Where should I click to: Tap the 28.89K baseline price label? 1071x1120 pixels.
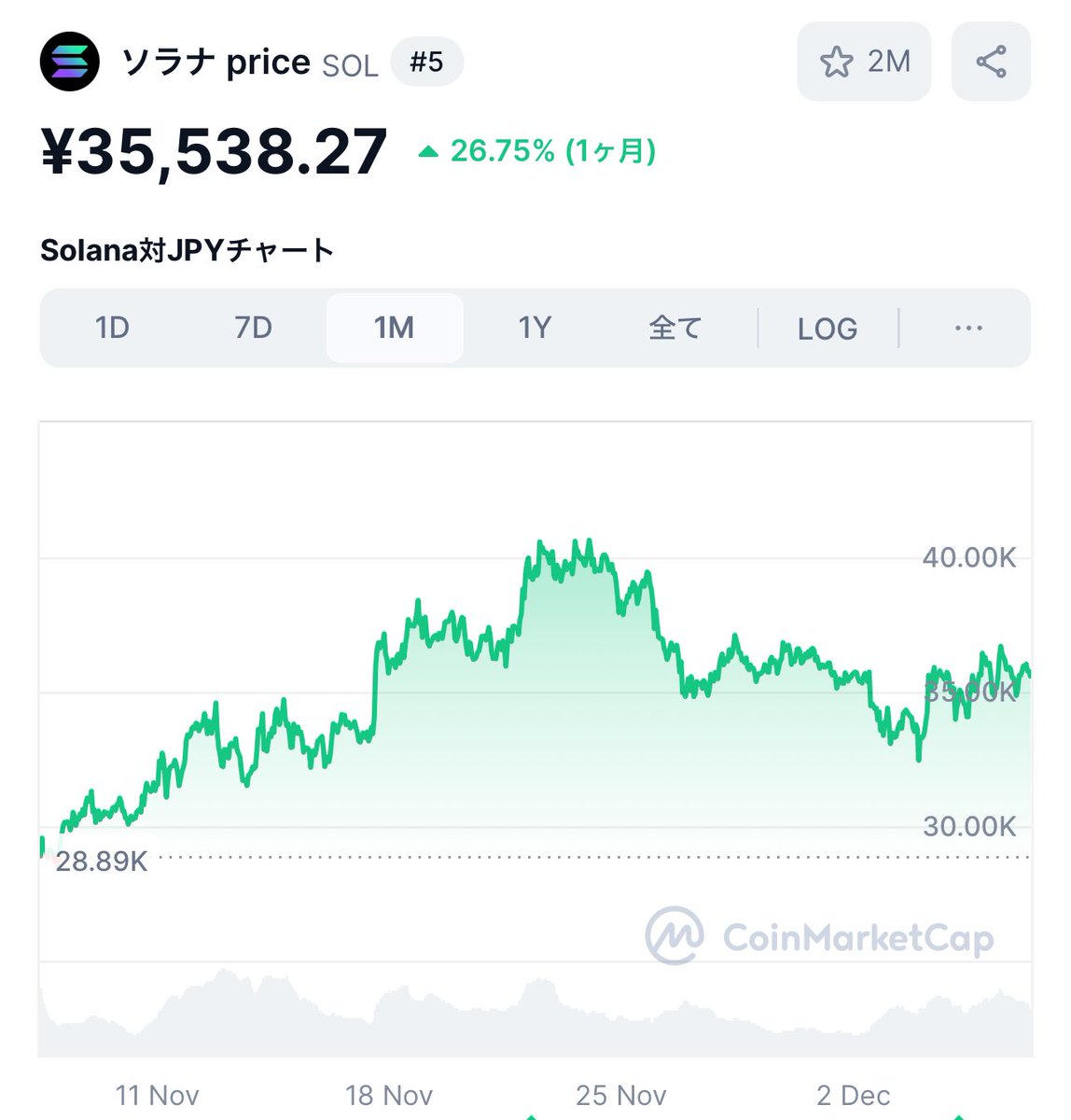coord(102,861)
